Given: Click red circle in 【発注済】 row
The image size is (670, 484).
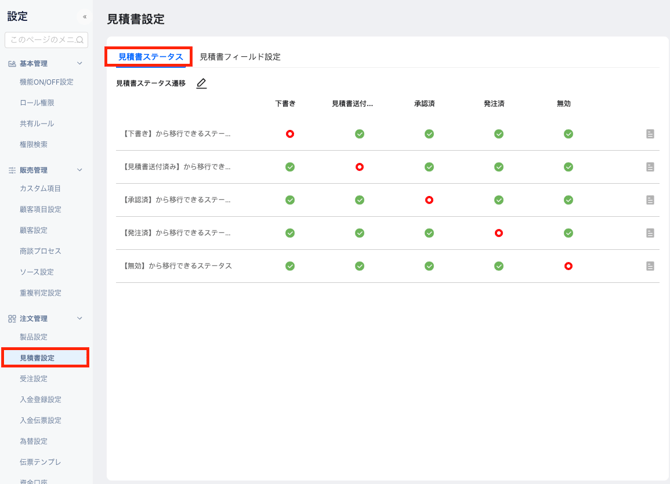Looking at the screenshot, I should [499, 233].
